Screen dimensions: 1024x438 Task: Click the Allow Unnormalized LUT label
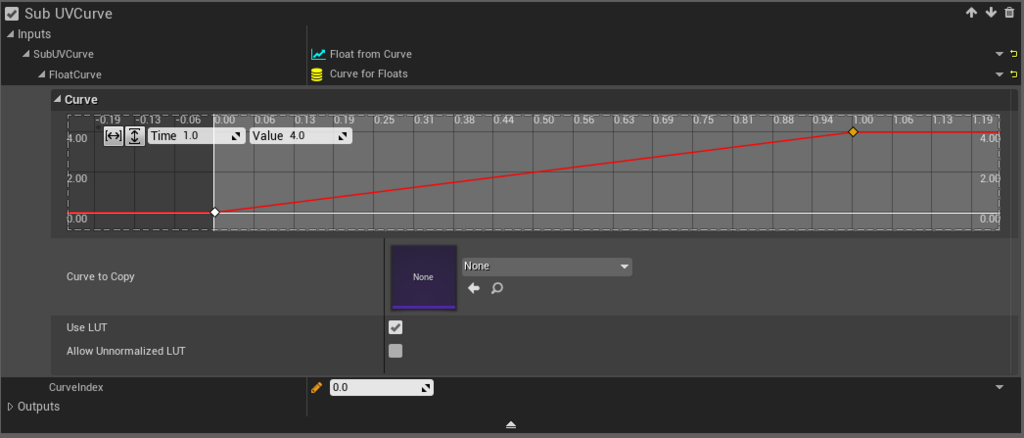click(x=126, y=351)
